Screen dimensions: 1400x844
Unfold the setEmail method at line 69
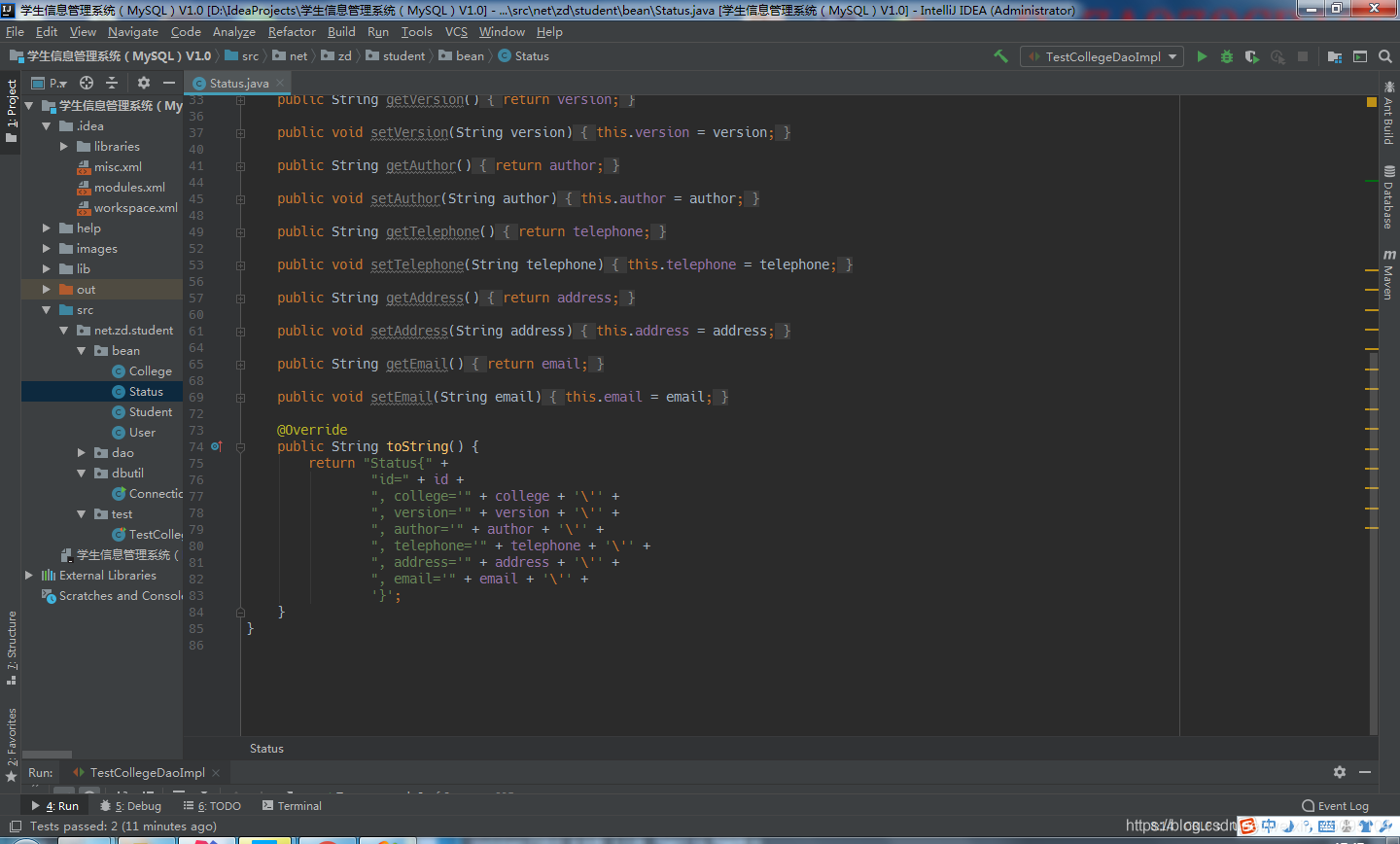point(240,397)
